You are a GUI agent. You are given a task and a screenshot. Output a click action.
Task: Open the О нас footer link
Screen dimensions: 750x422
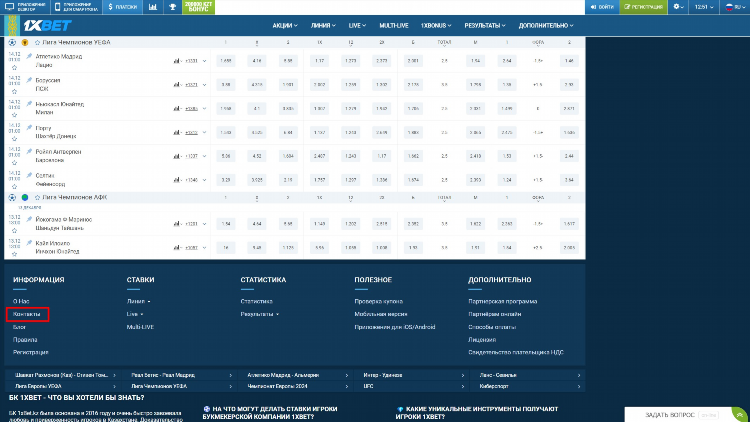click(21, 301)
